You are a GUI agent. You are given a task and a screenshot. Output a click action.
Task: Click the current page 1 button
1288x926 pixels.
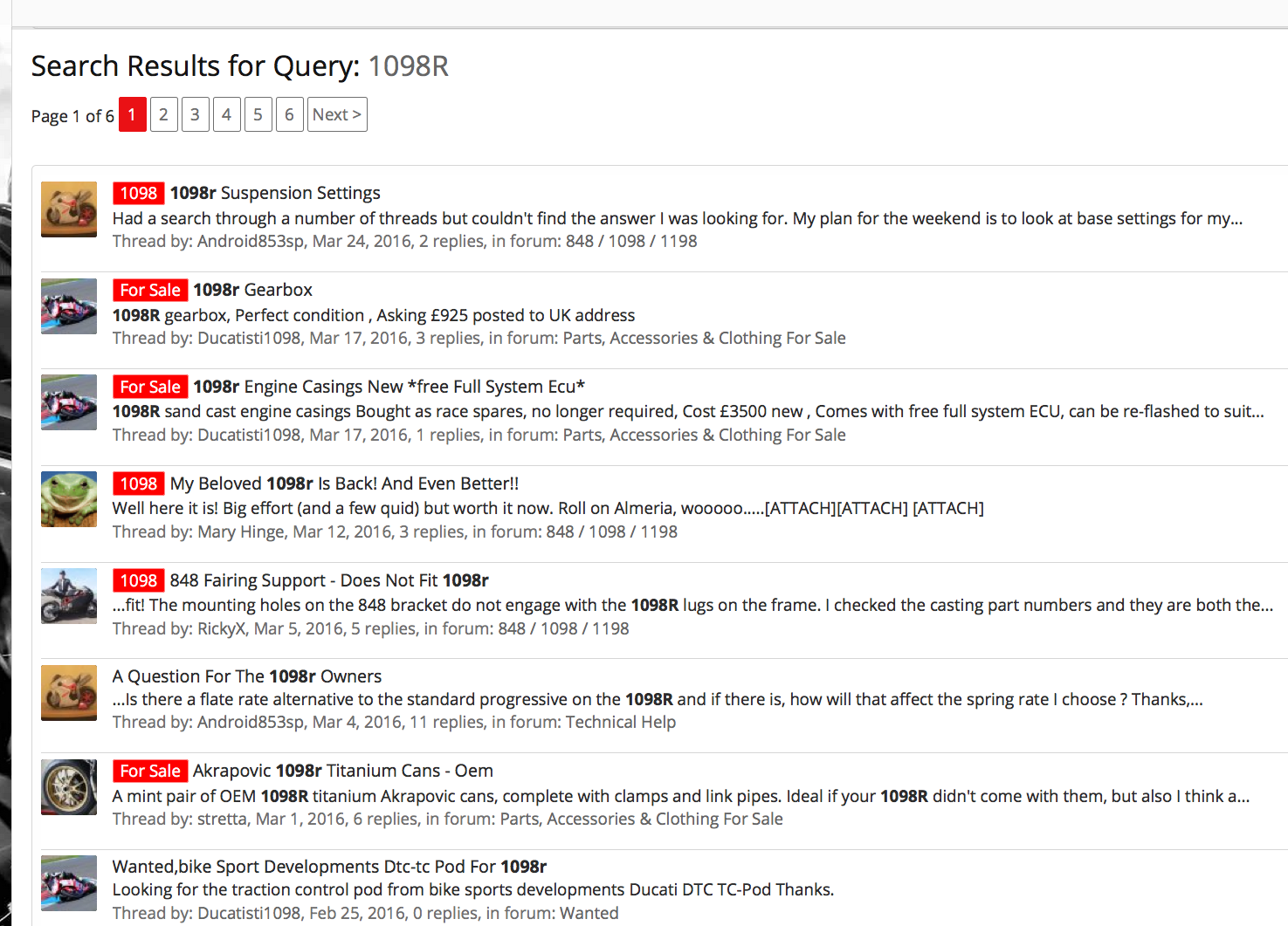132,114
